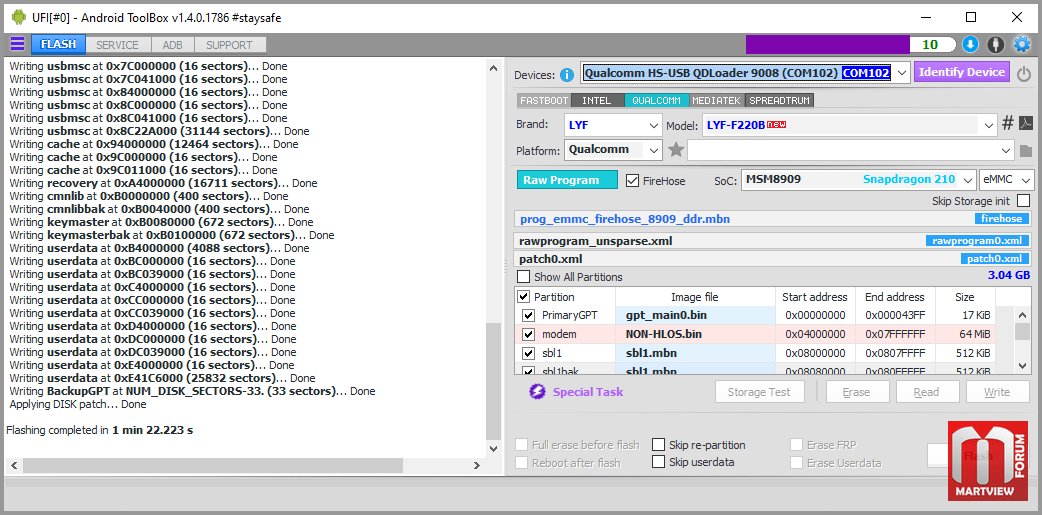Uncheck the modem partition checkbox

click(529, 334)
